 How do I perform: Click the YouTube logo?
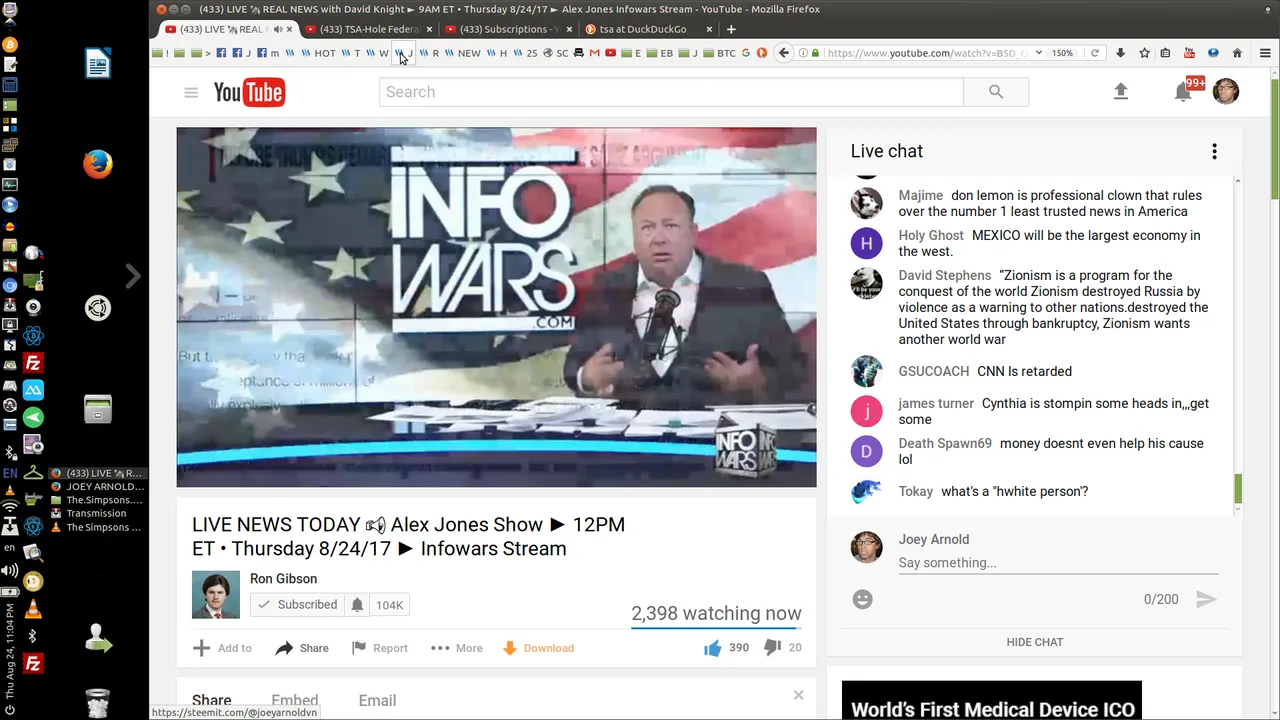(x=249, y=92)
